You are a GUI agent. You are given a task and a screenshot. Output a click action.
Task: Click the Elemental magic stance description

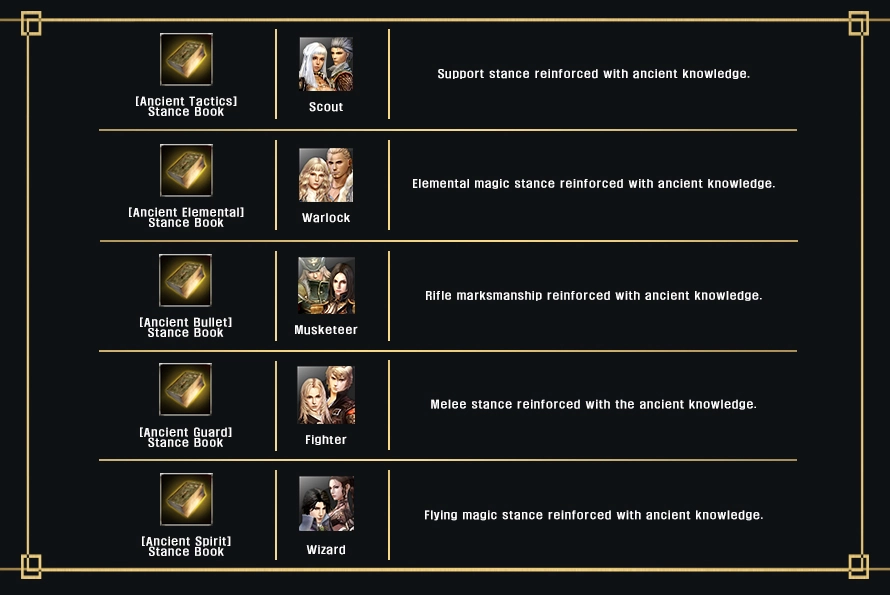tap(594, 184)
